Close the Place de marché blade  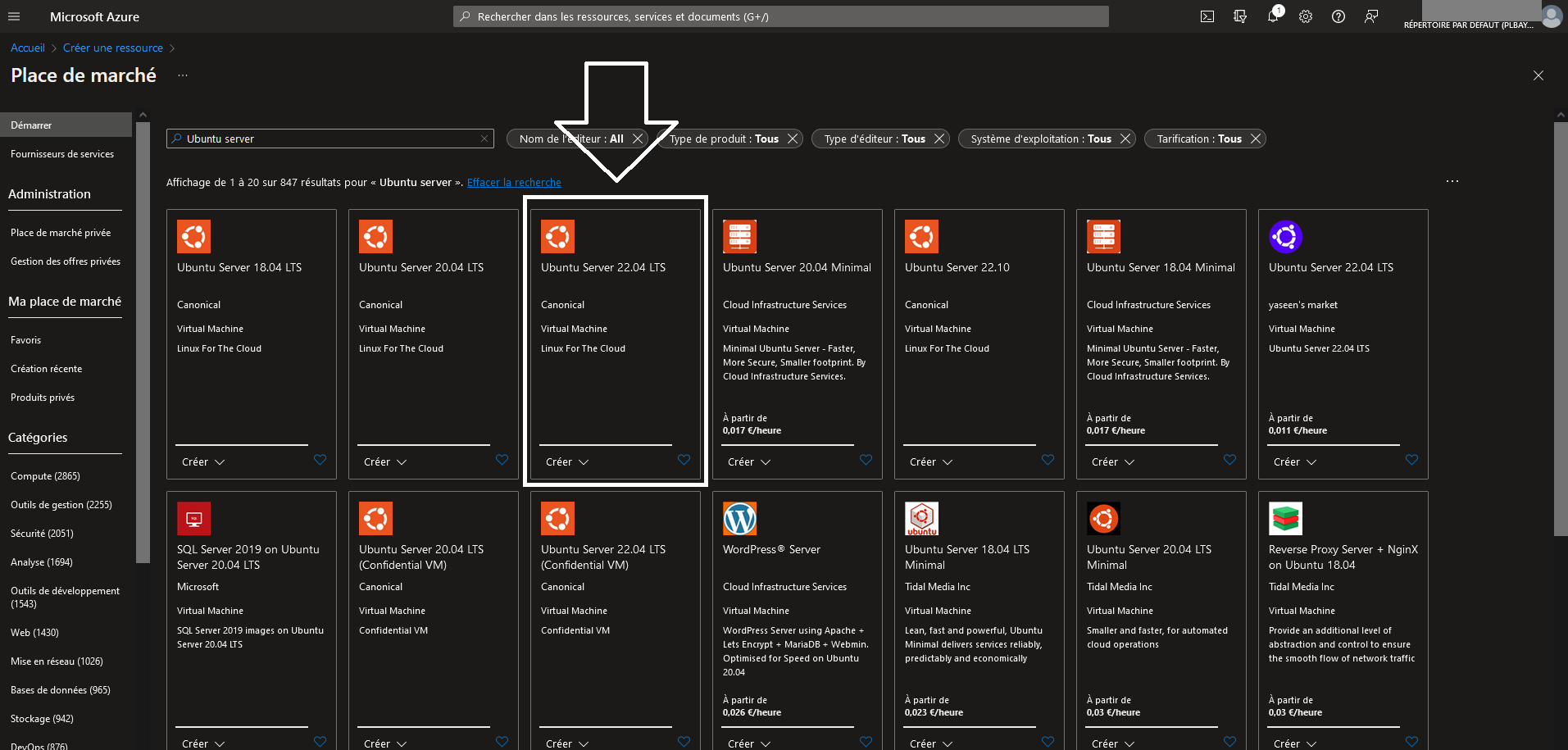coord(1538,75)
